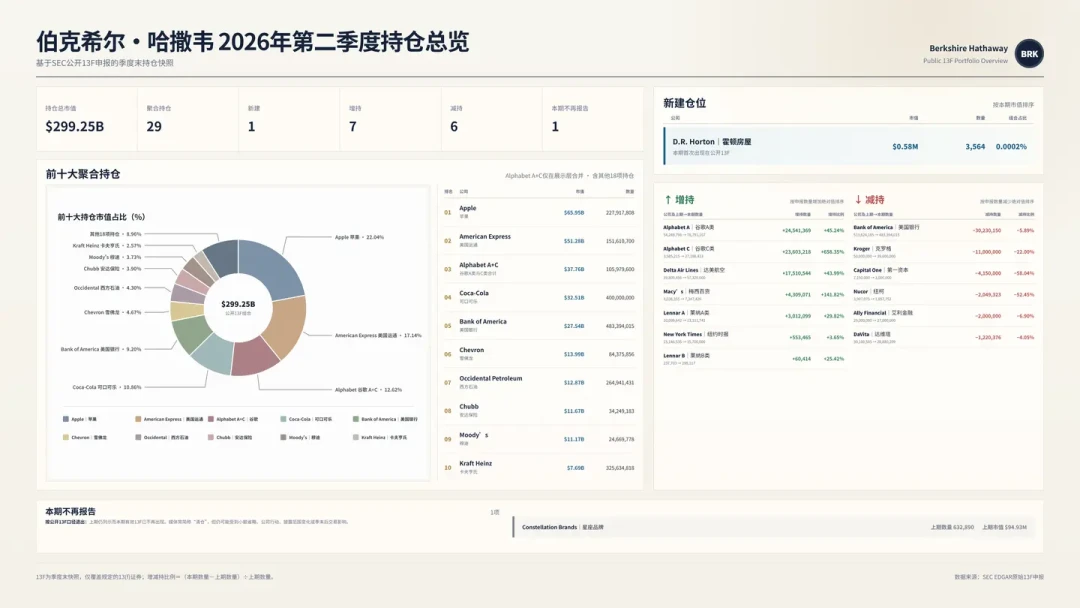Screen dimensions: 1080x608
Task: Open DaVita decrease row
Action: point(944,337)
